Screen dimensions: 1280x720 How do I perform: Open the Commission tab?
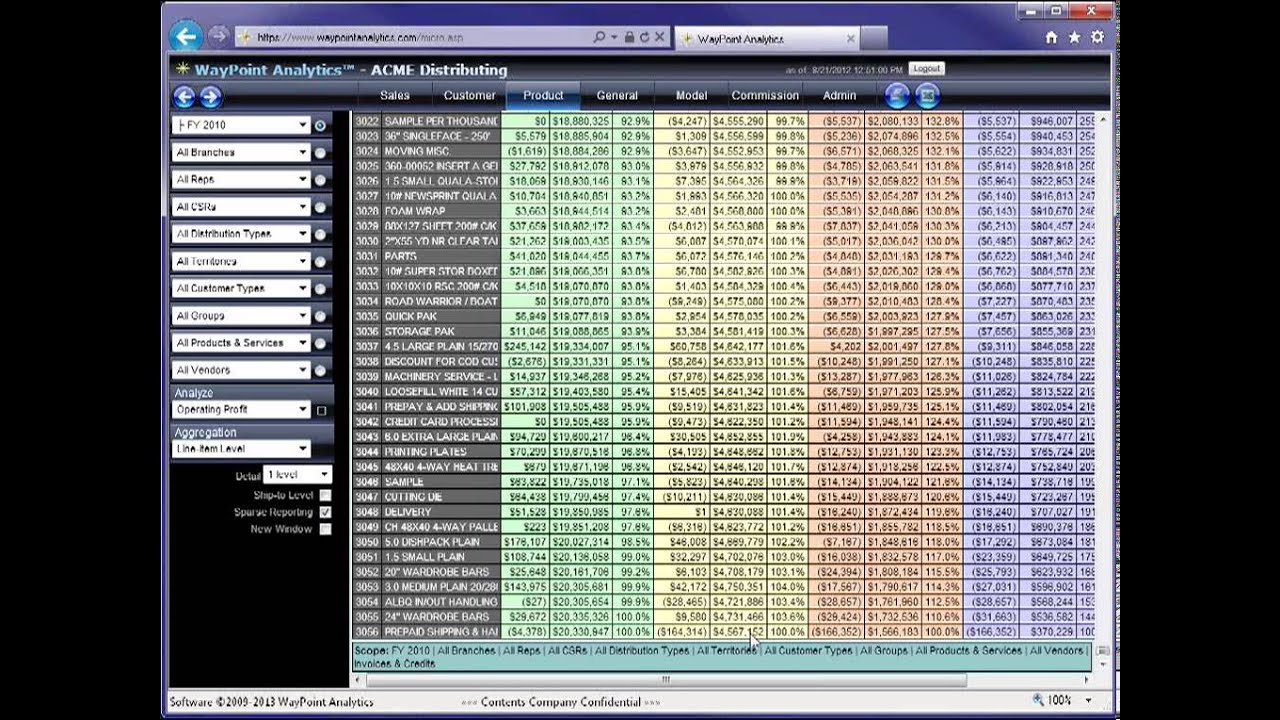click(x=765, y=95)
